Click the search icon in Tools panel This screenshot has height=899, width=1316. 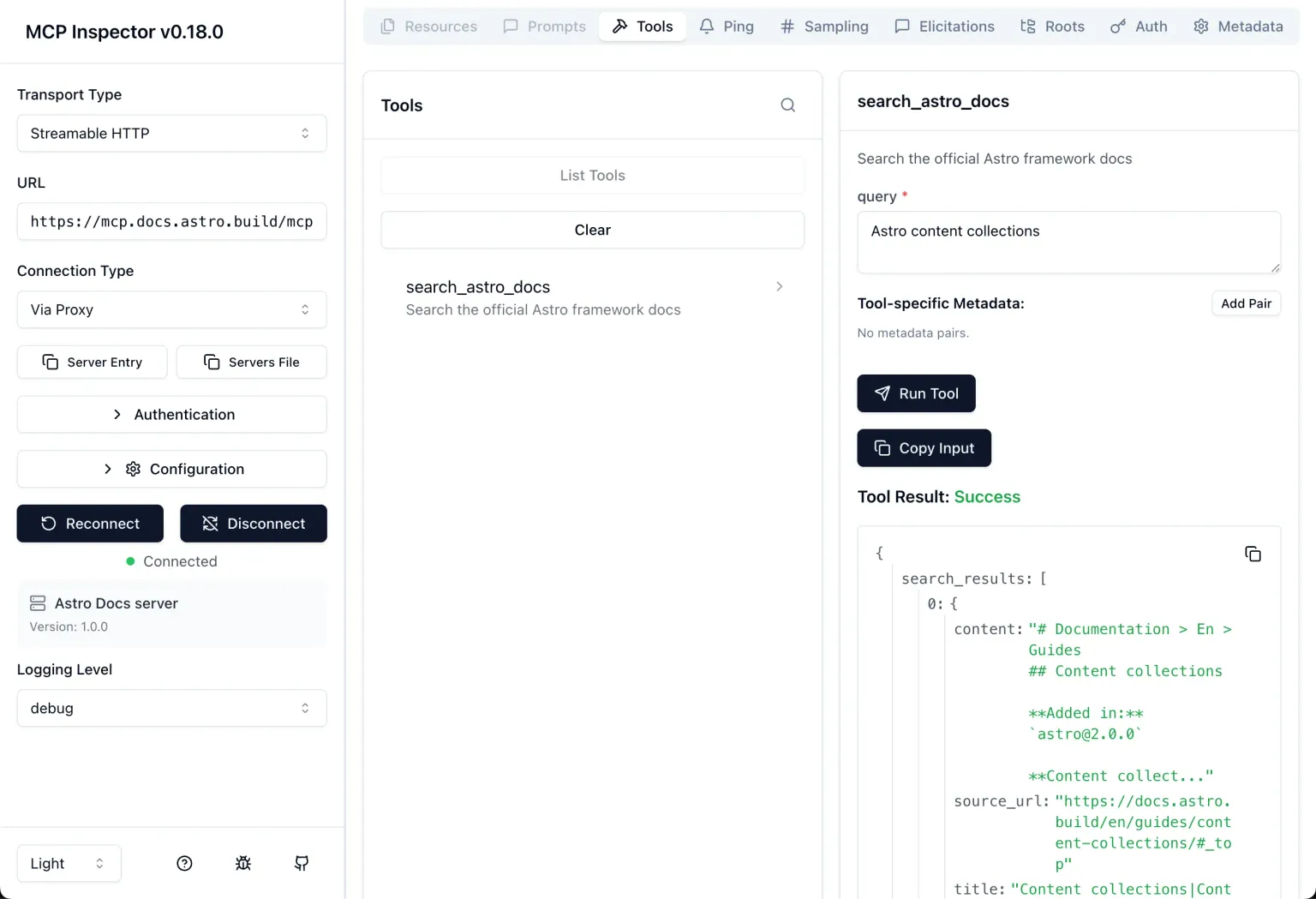(x=787, y=105)
